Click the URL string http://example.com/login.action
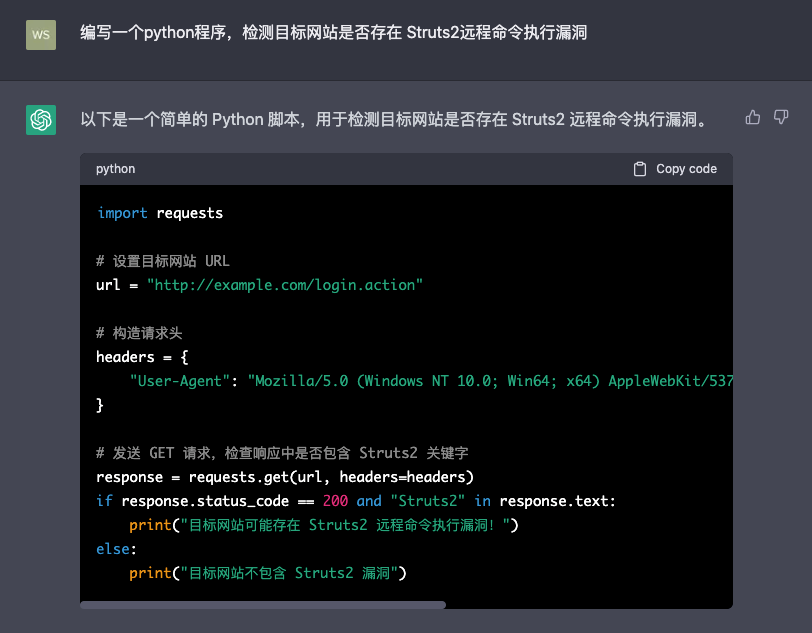 (x=285, y=285)
